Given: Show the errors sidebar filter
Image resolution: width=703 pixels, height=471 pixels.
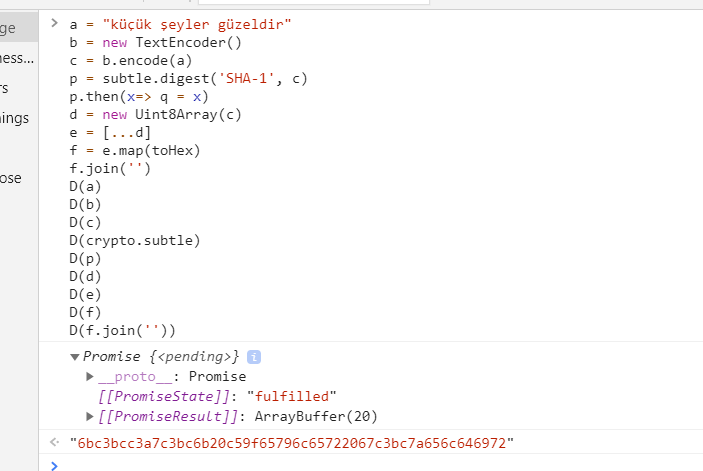Looking at the screenshot, I should click(x=19, y=88).
